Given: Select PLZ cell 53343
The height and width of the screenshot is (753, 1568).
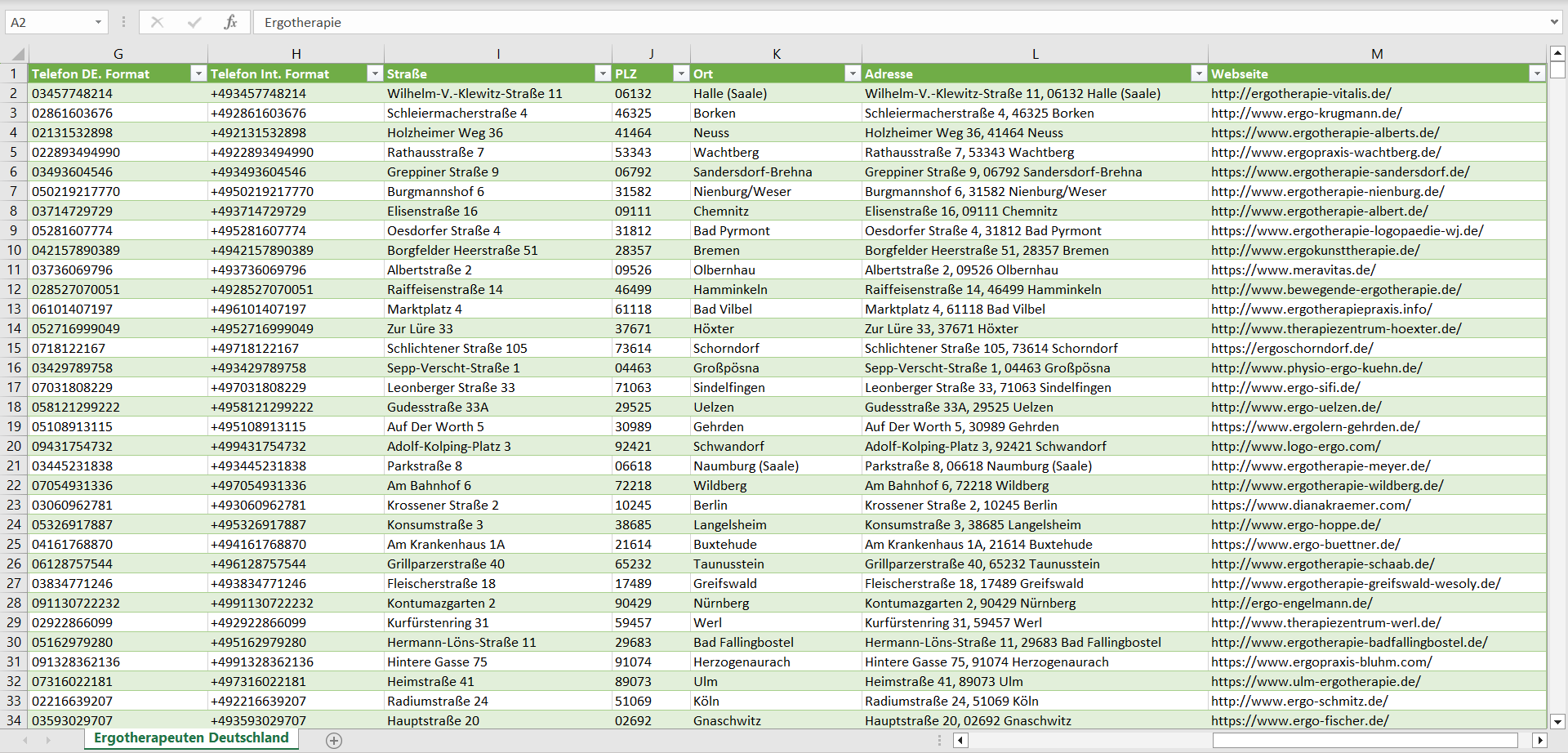Looking at the screenshot, I should (651, 152).
